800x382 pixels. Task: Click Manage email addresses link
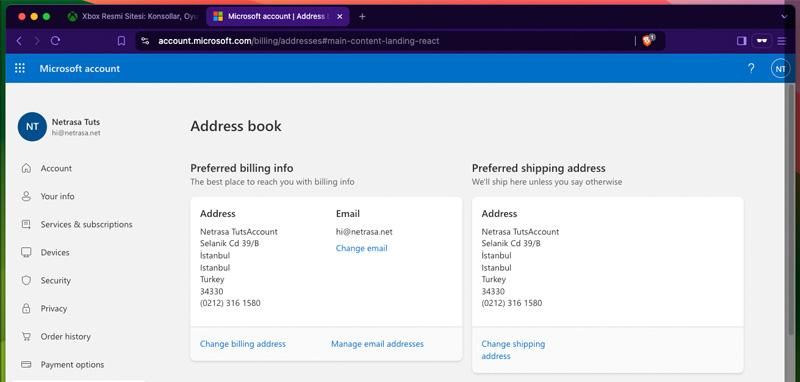(377, 344)
